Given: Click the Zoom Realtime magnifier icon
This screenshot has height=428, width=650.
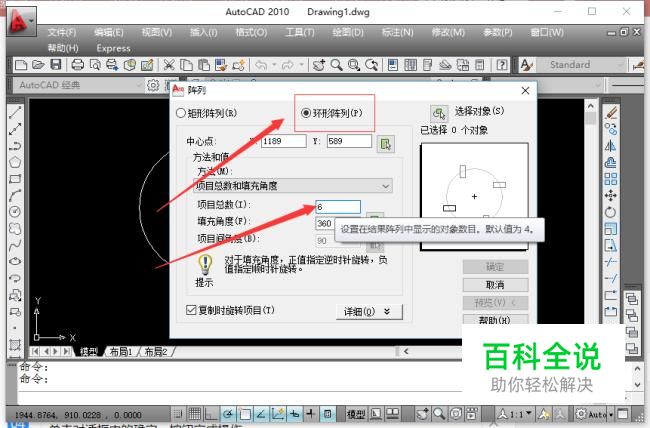Looking at the screenshot, I should pos(337,65).
